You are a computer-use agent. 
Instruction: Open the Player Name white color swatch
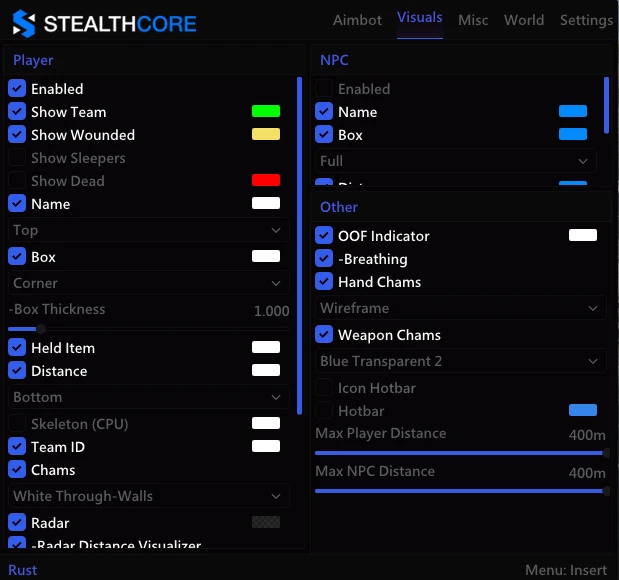266,203
